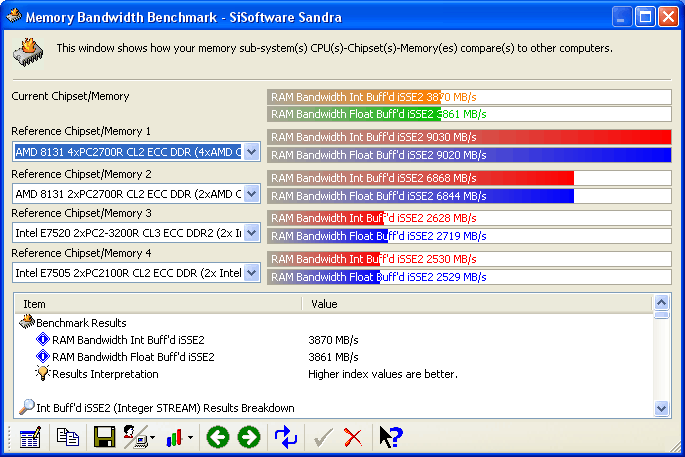Maximize the Memory Bandwidth Benchmark window
This screenshot has width=685, height=457.
(645, 17)
